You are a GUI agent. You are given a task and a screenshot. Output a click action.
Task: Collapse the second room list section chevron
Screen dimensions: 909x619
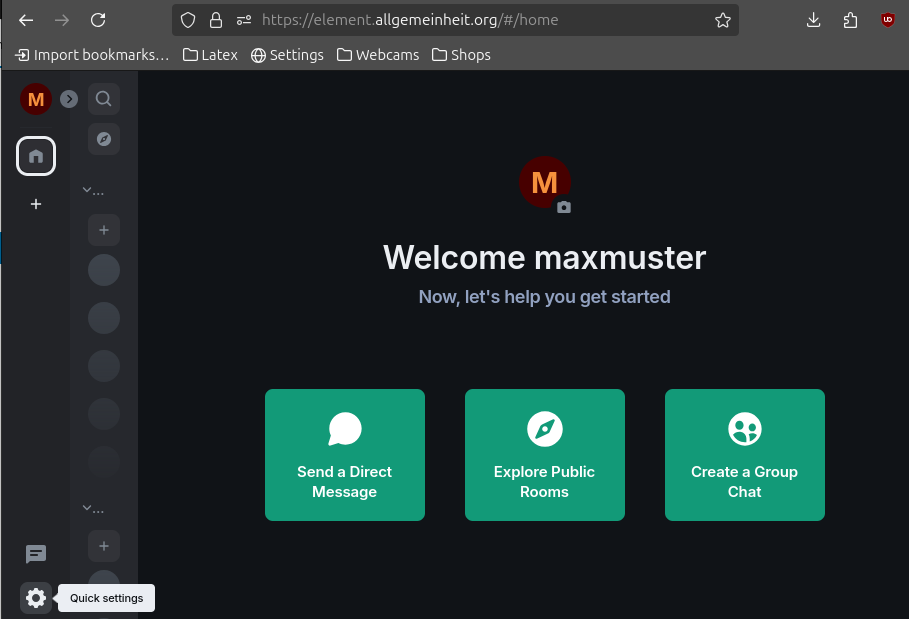[x=87, y=508]
